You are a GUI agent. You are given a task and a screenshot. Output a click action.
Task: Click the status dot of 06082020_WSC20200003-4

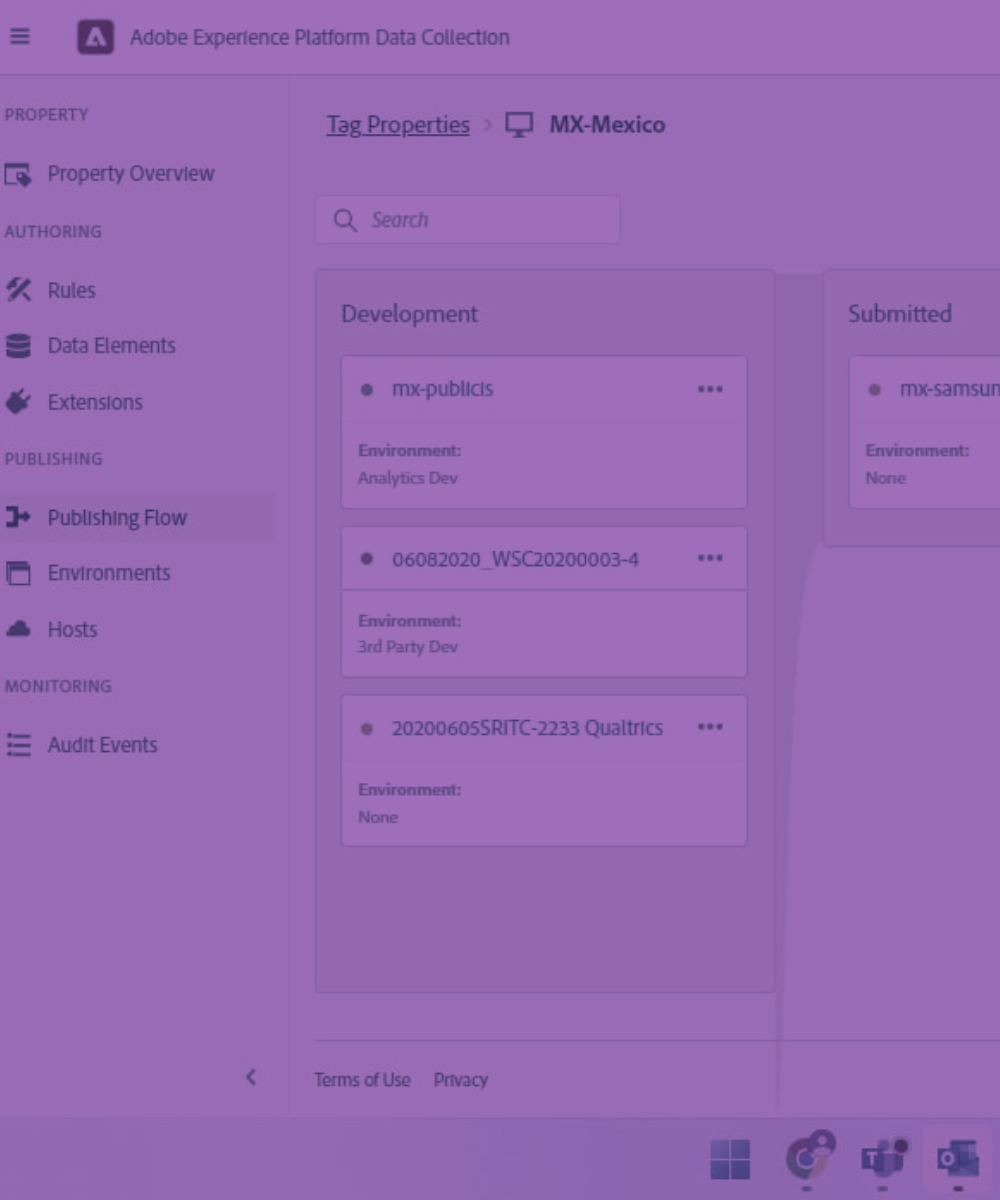point(367,558)
